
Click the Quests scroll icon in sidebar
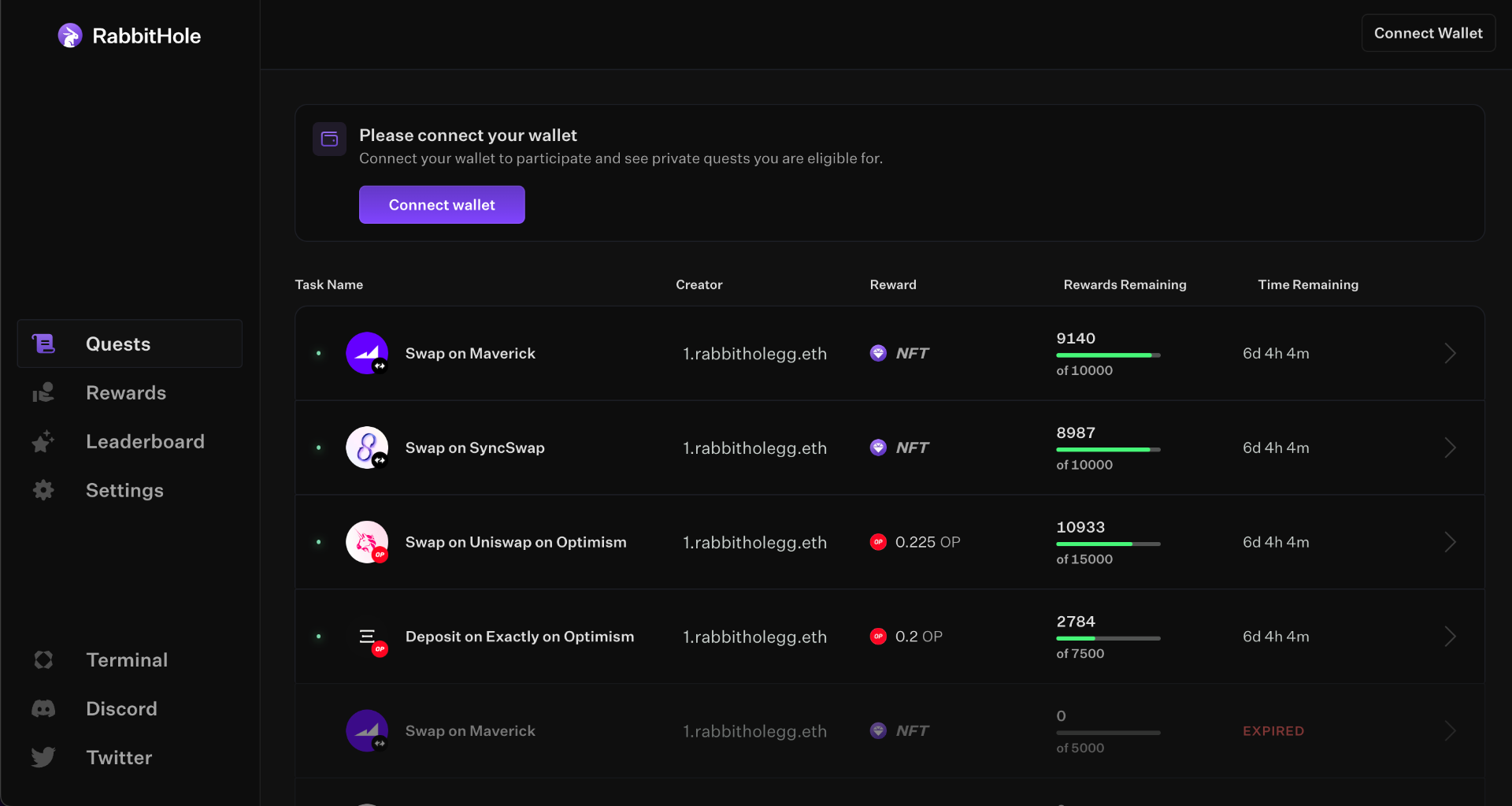coord(43,344)
